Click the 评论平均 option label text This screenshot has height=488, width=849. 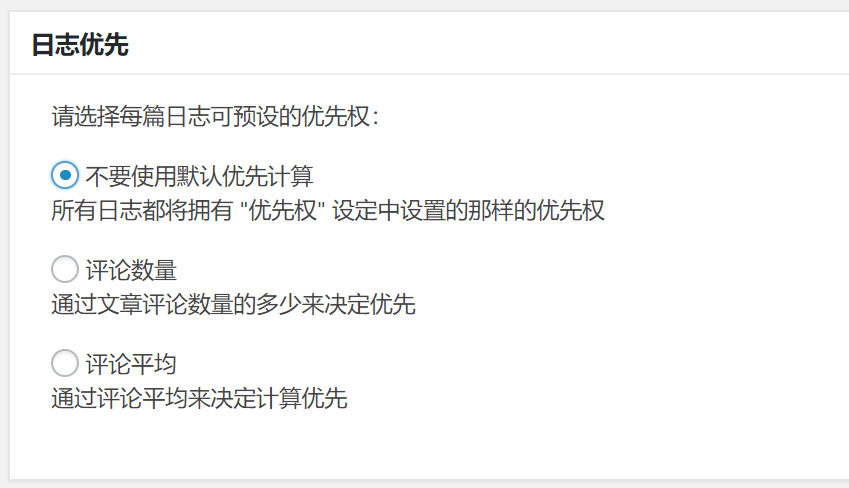pos(131,364)
